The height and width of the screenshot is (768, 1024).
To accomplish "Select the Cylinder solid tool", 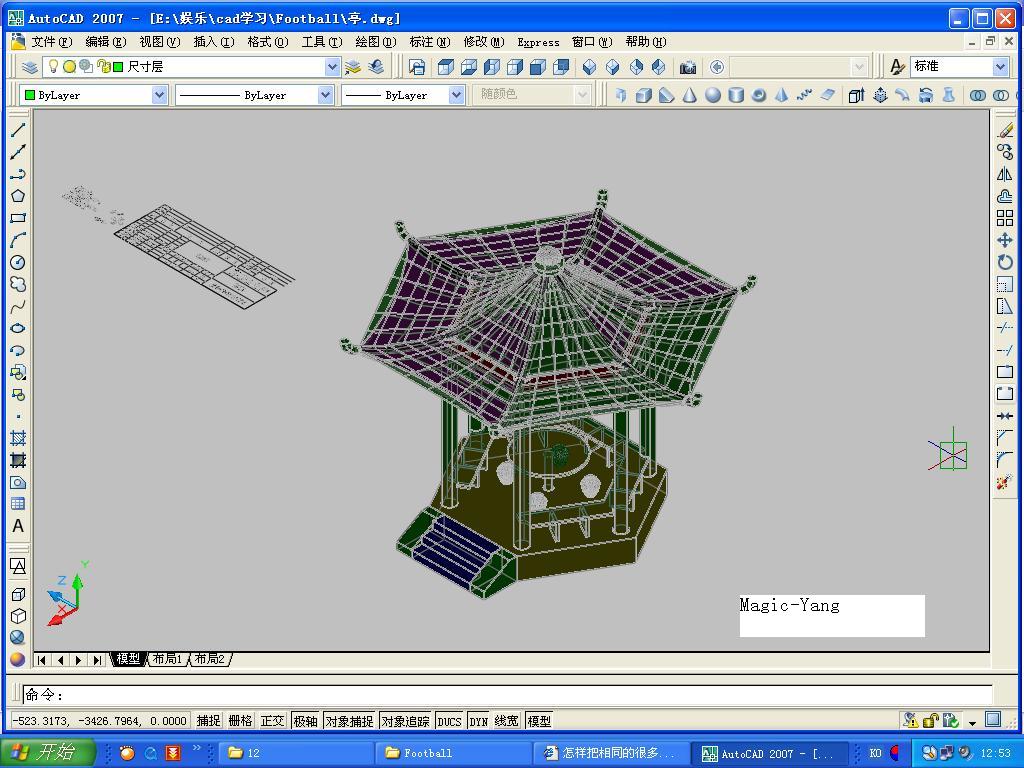I will point(736,95).
